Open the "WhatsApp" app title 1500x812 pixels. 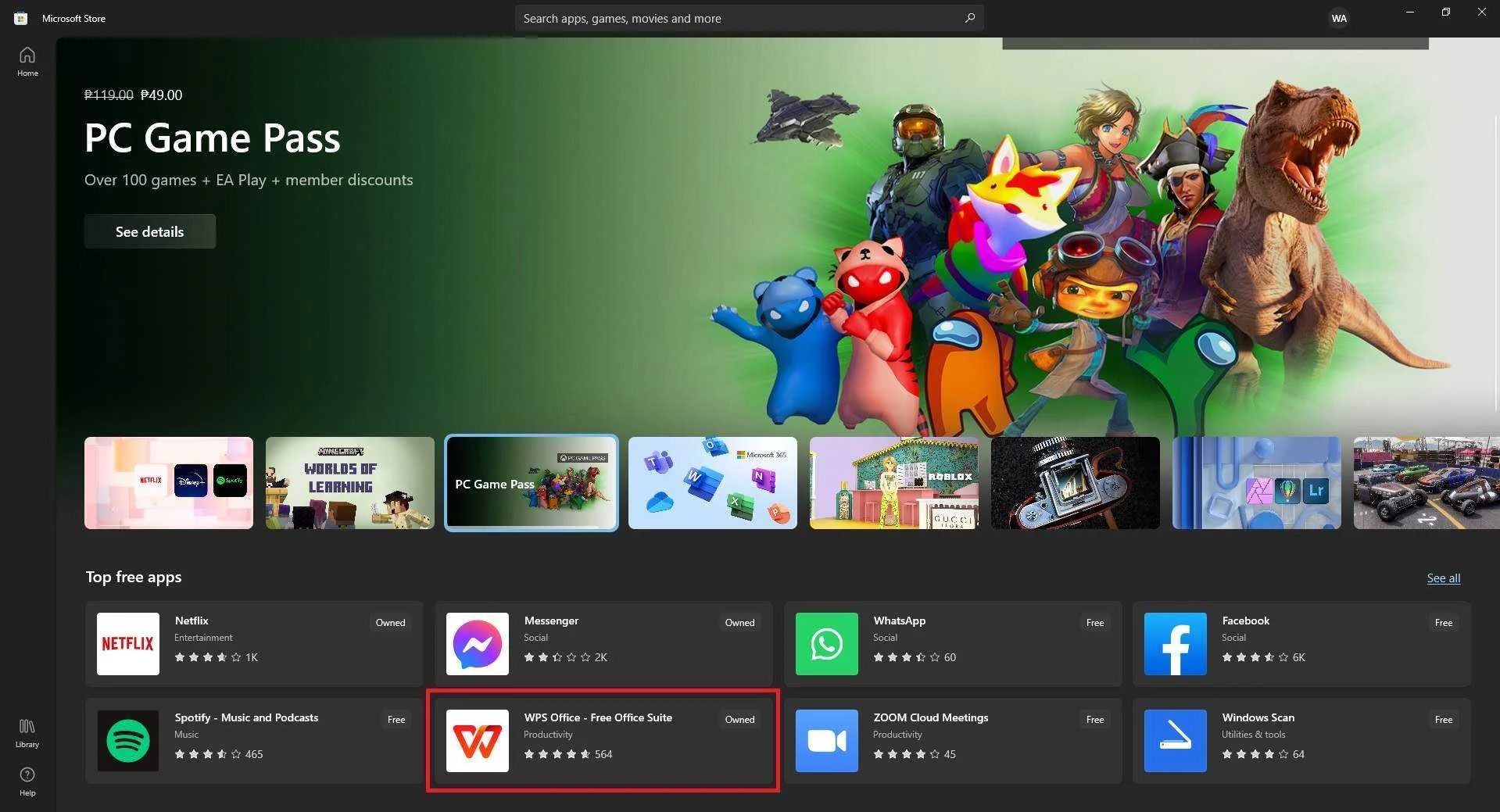pyautogui.click(x=899, y=621)
